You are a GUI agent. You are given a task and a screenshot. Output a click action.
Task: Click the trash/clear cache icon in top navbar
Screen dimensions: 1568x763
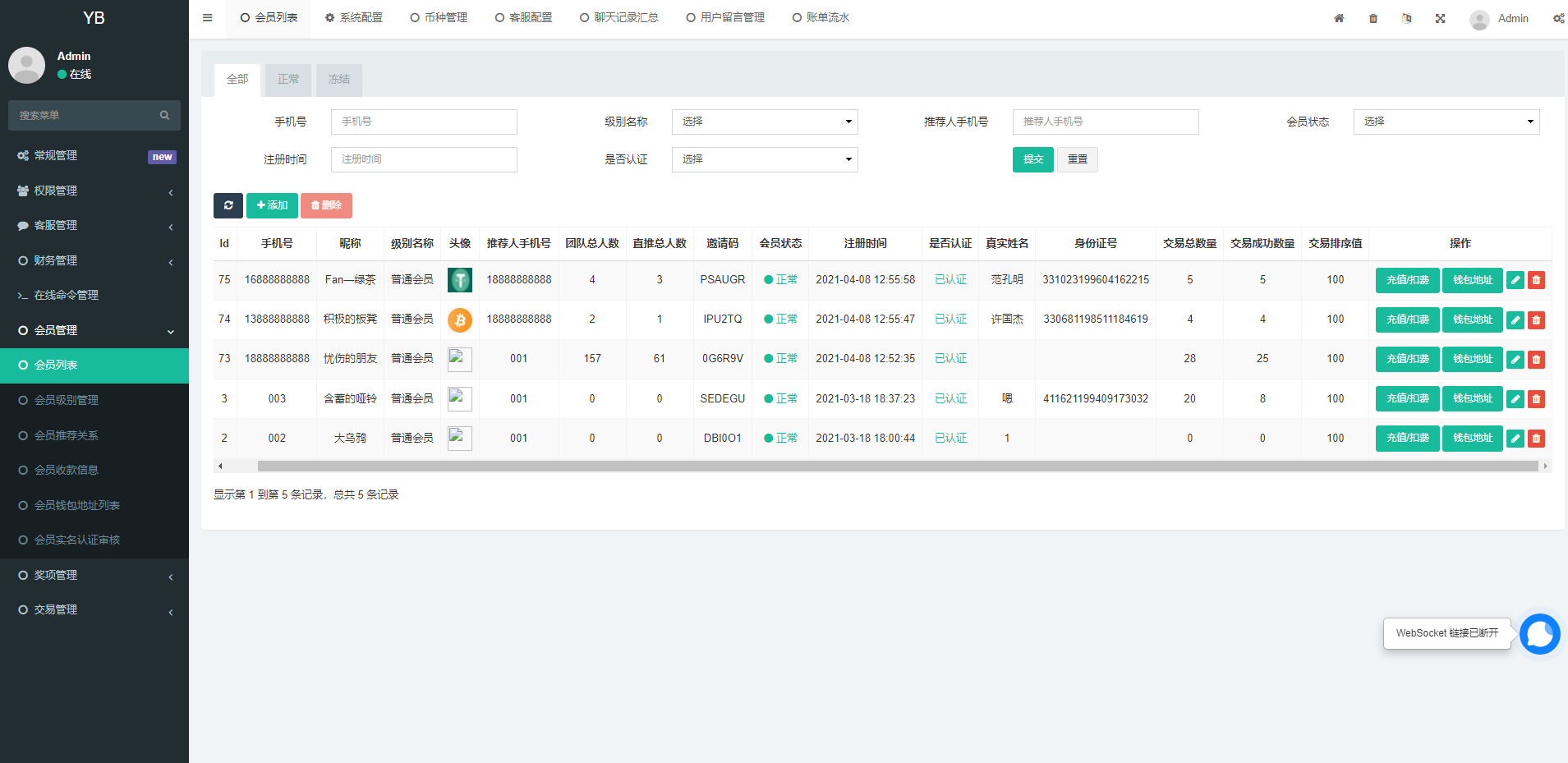(x=1373, y=18)
